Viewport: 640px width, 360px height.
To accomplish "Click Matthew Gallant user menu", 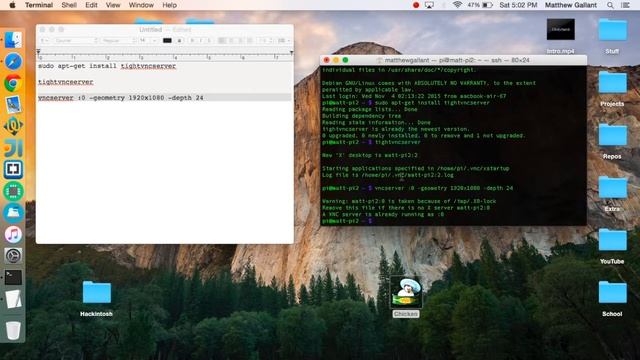I will point(571,5).
